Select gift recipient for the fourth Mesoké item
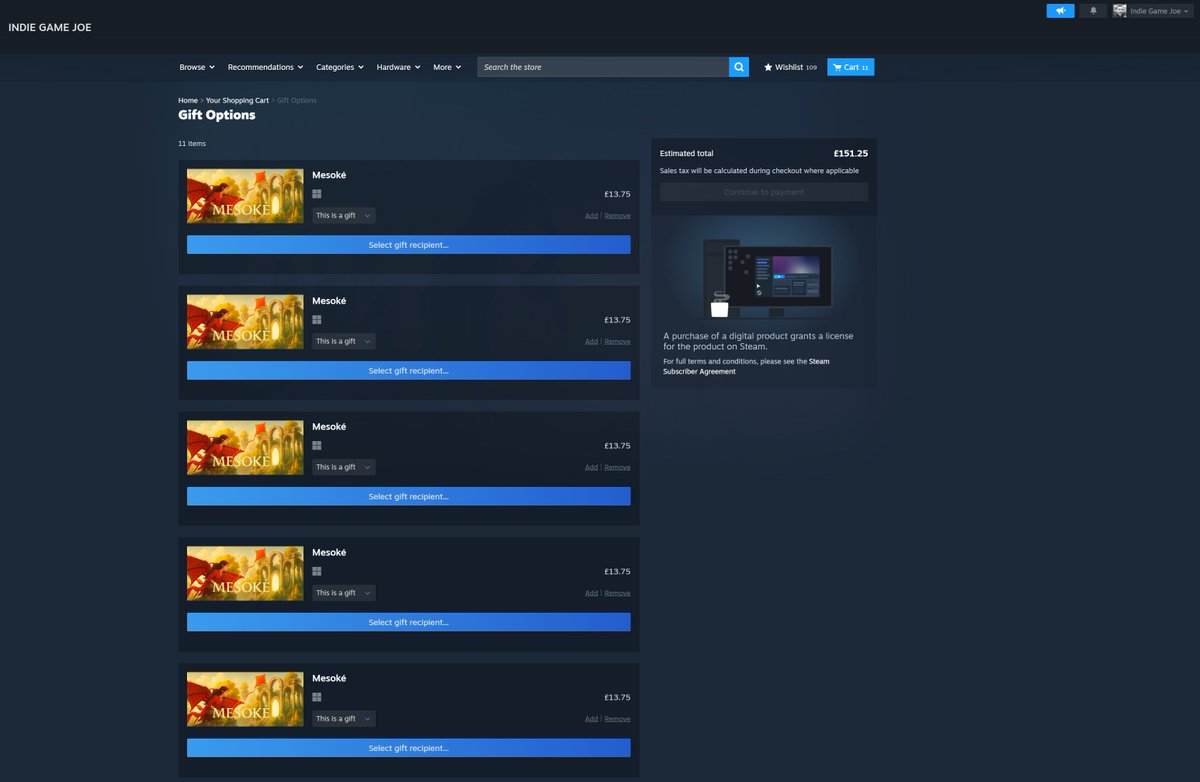1200x782 pixels. click(408, 622)
